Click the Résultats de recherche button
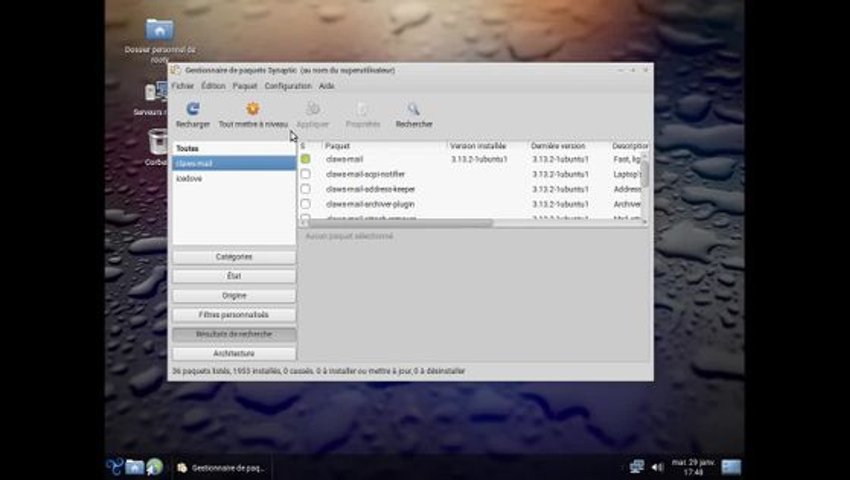850x480 pixels. pos(234,334)
